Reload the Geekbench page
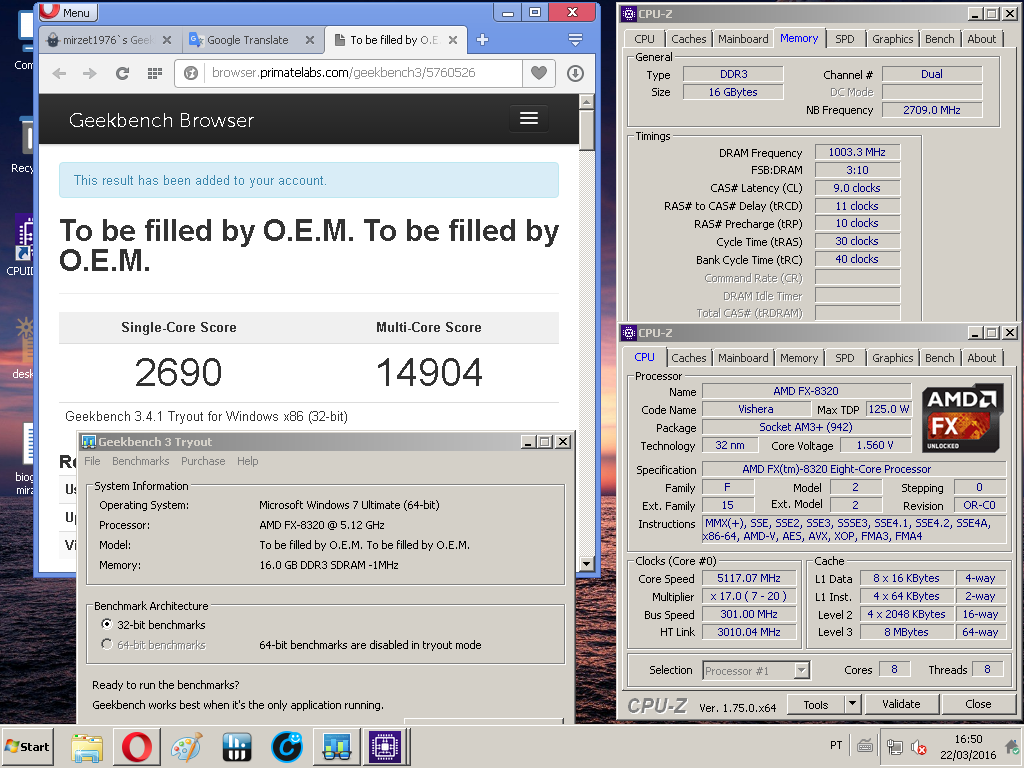Image resolution: width=1024 pixels, height=768 pixels. (x=122, y=73)
